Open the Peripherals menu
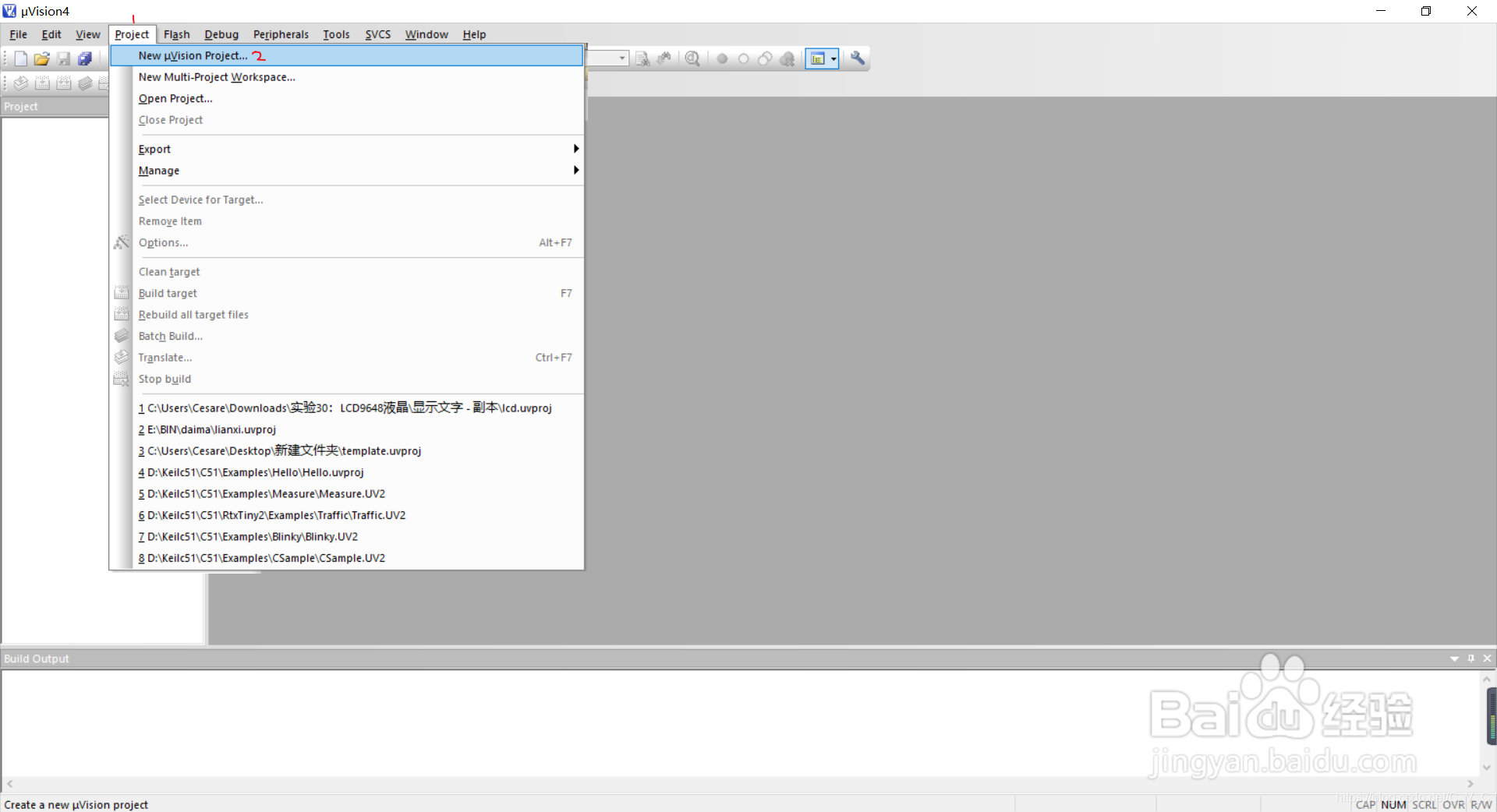 pos(281,34)
